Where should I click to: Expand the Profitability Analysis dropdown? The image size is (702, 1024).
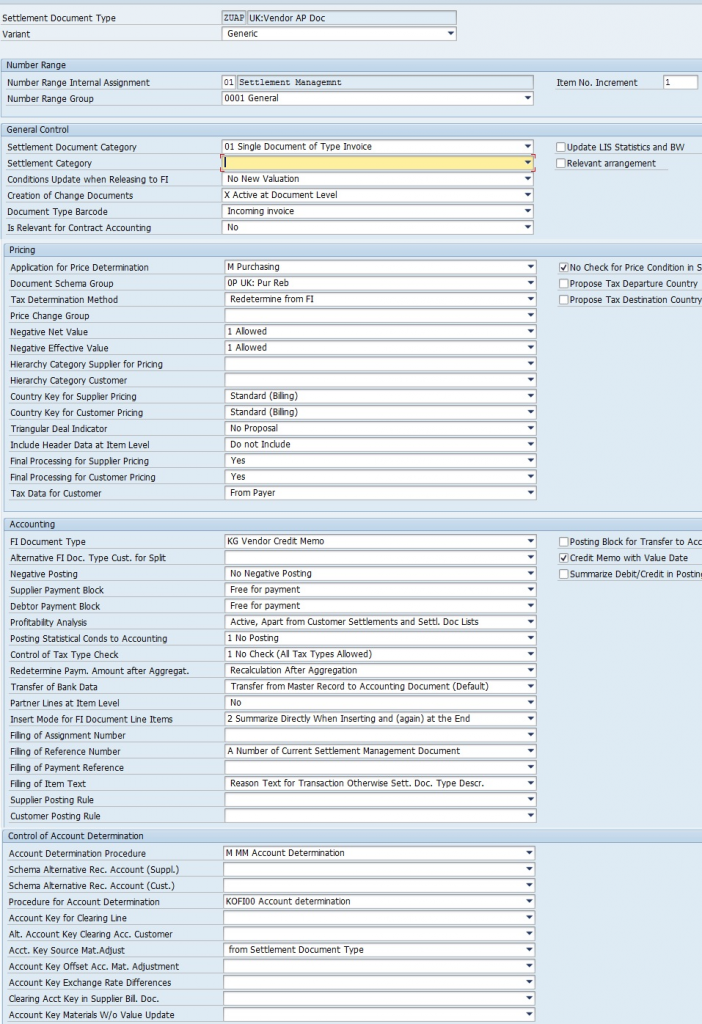click(380, 622)
